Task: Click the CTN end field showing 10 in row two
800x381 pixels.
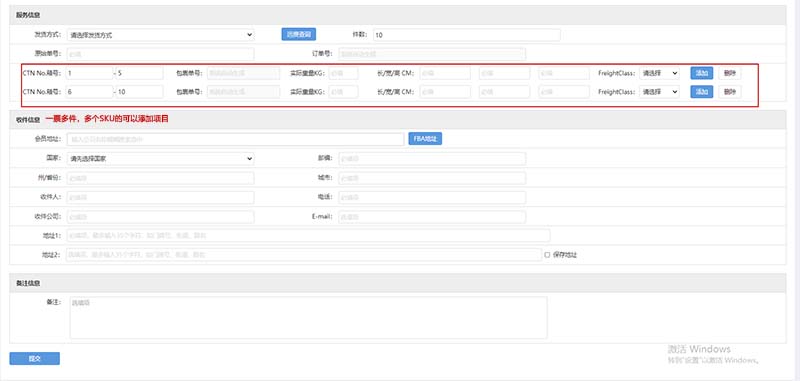Action: pos(139,92)
